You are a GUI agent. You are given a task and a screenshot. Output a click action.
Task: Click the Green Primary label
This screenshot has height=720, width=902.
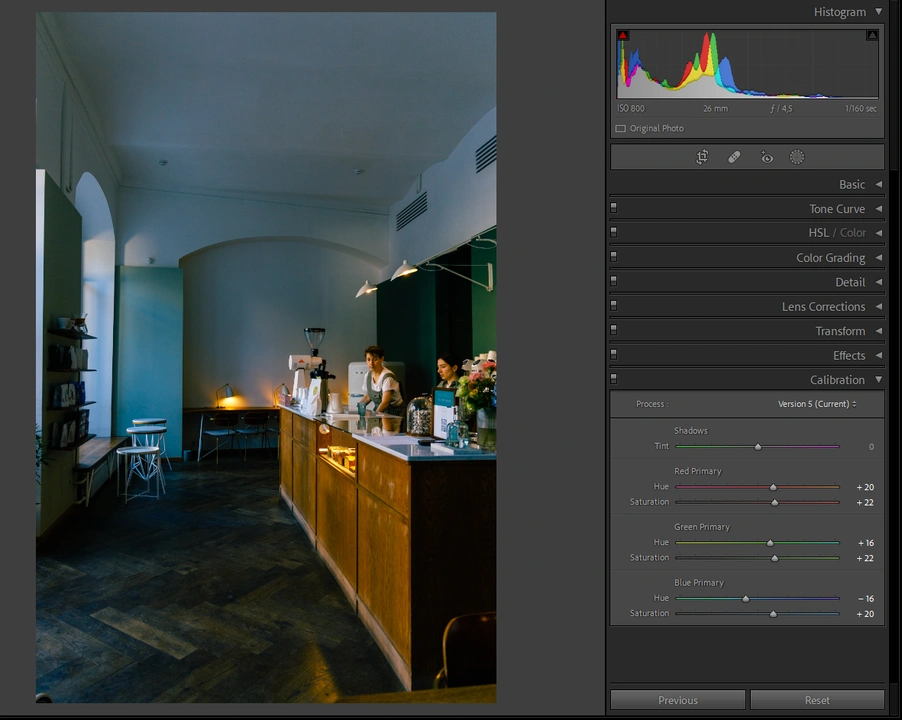click(702, 527)
